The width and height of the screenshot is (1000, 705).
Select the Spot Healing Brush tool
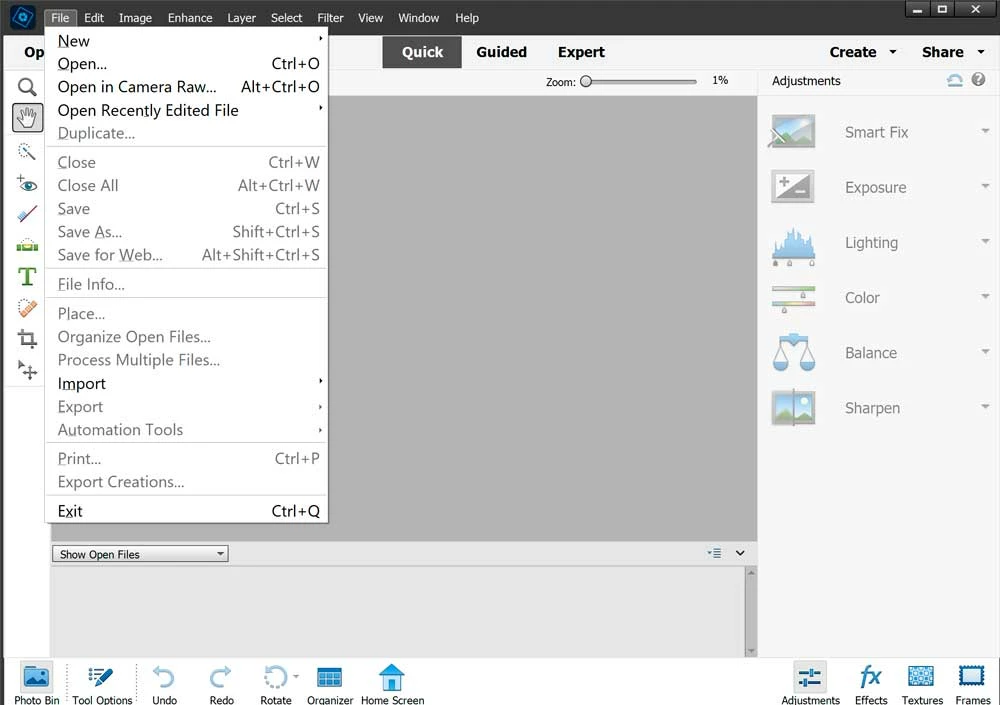[27, 308]
